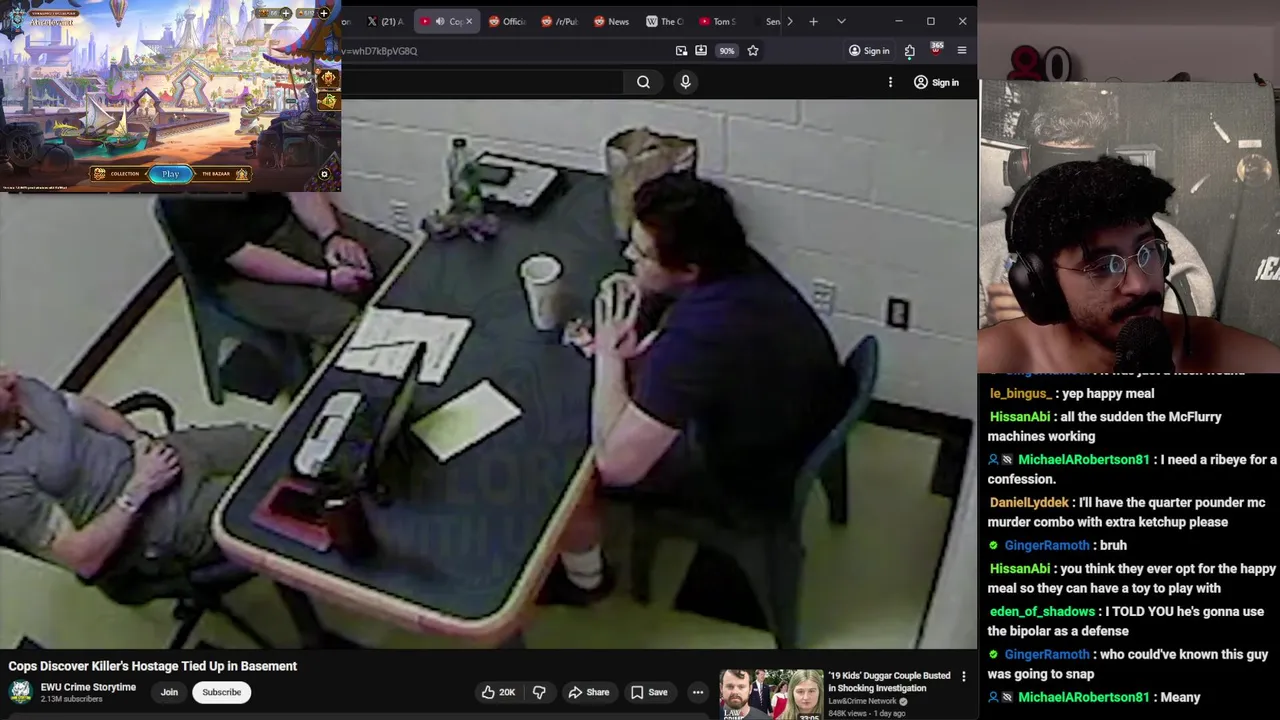Open Collection in the game menu
The image size is (1280, 720).
117,174
